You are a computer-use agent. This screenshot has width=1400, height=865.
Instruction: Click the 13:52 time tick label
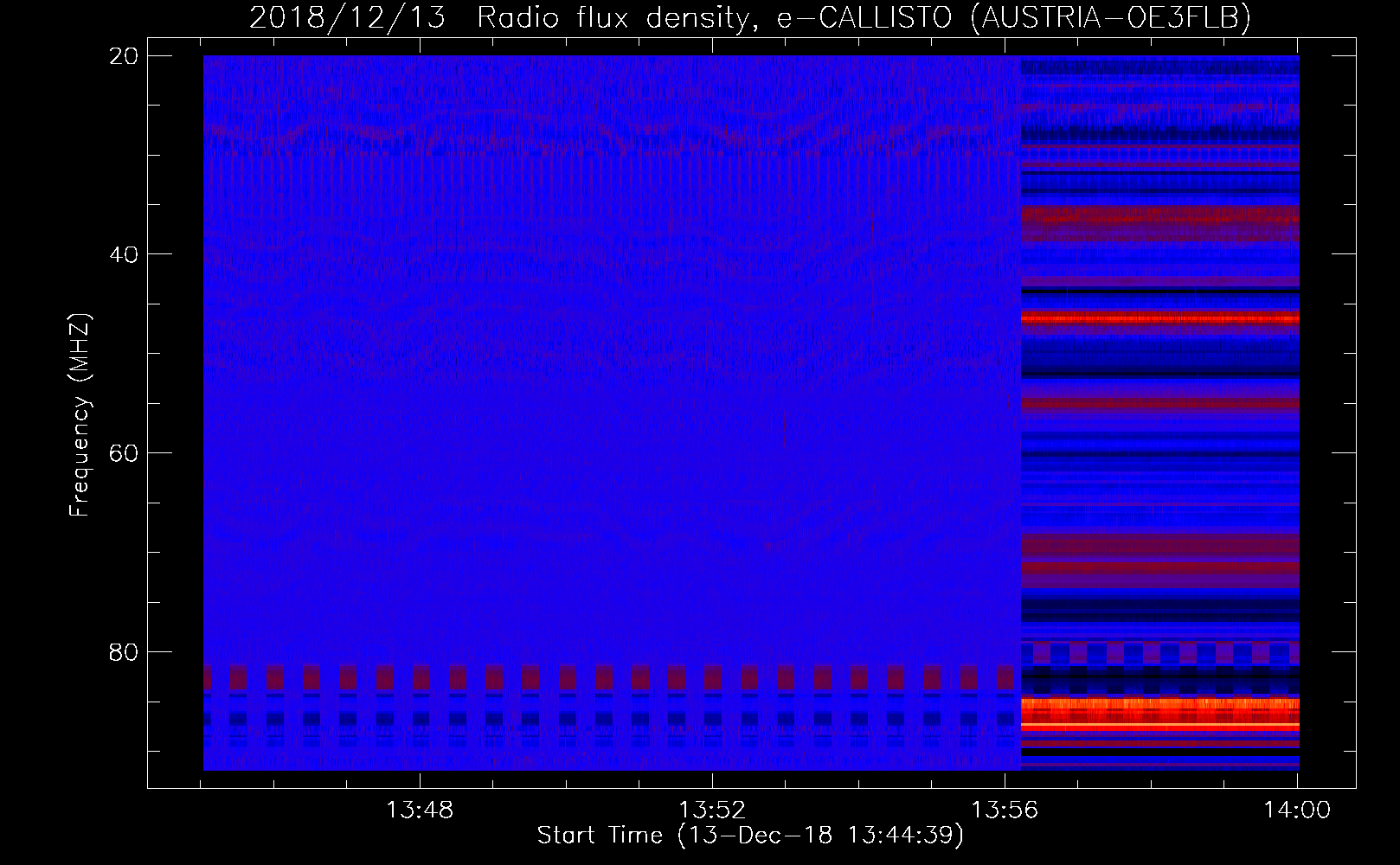[x=712, y=811]
